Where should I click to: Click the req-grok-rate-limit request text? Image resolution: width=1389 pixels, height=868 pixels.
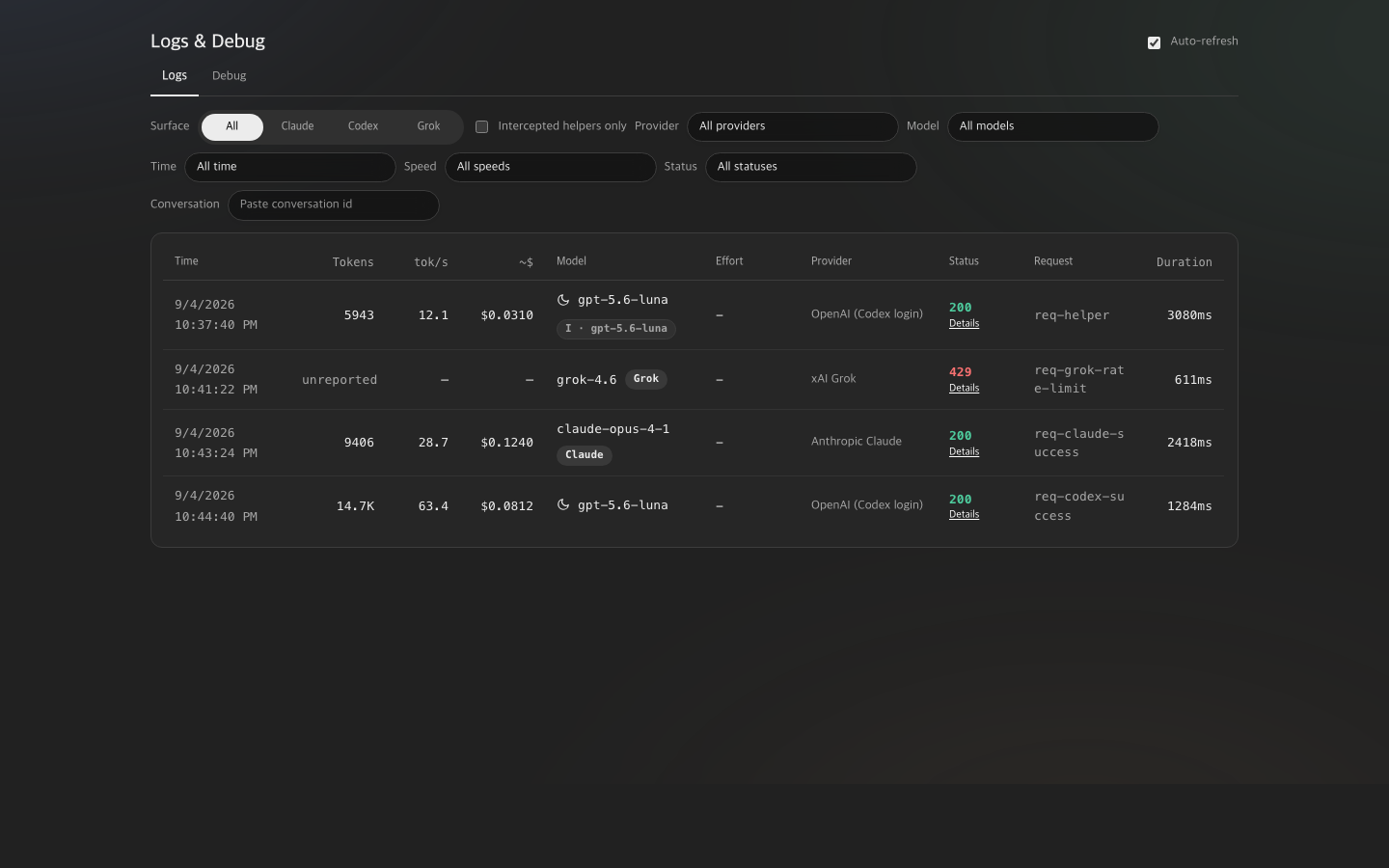coord(1079,379)
